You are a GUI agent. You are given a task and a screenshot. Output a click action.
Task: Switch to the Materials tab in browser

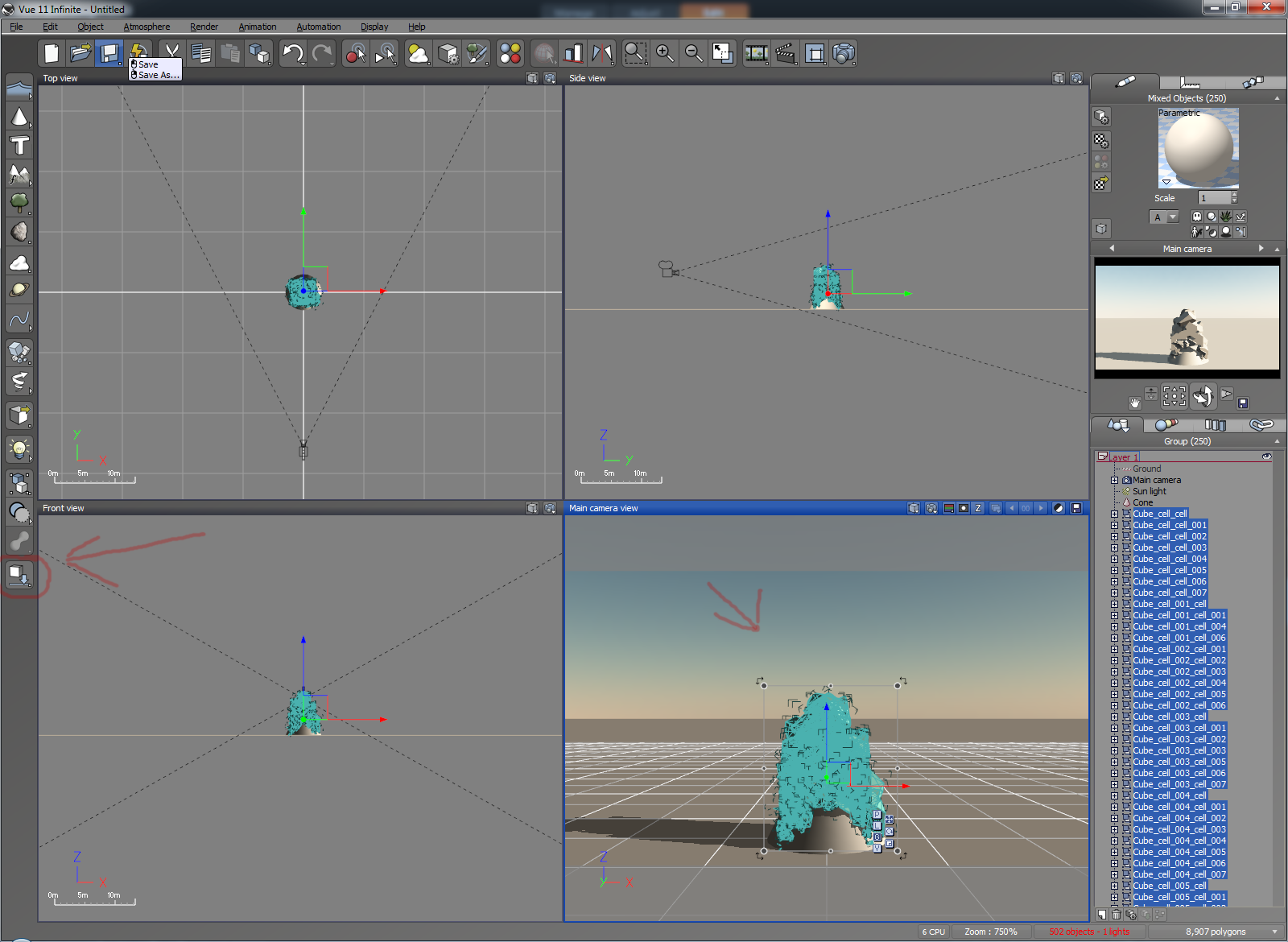pyautogui.click(x=1166, y=424)
